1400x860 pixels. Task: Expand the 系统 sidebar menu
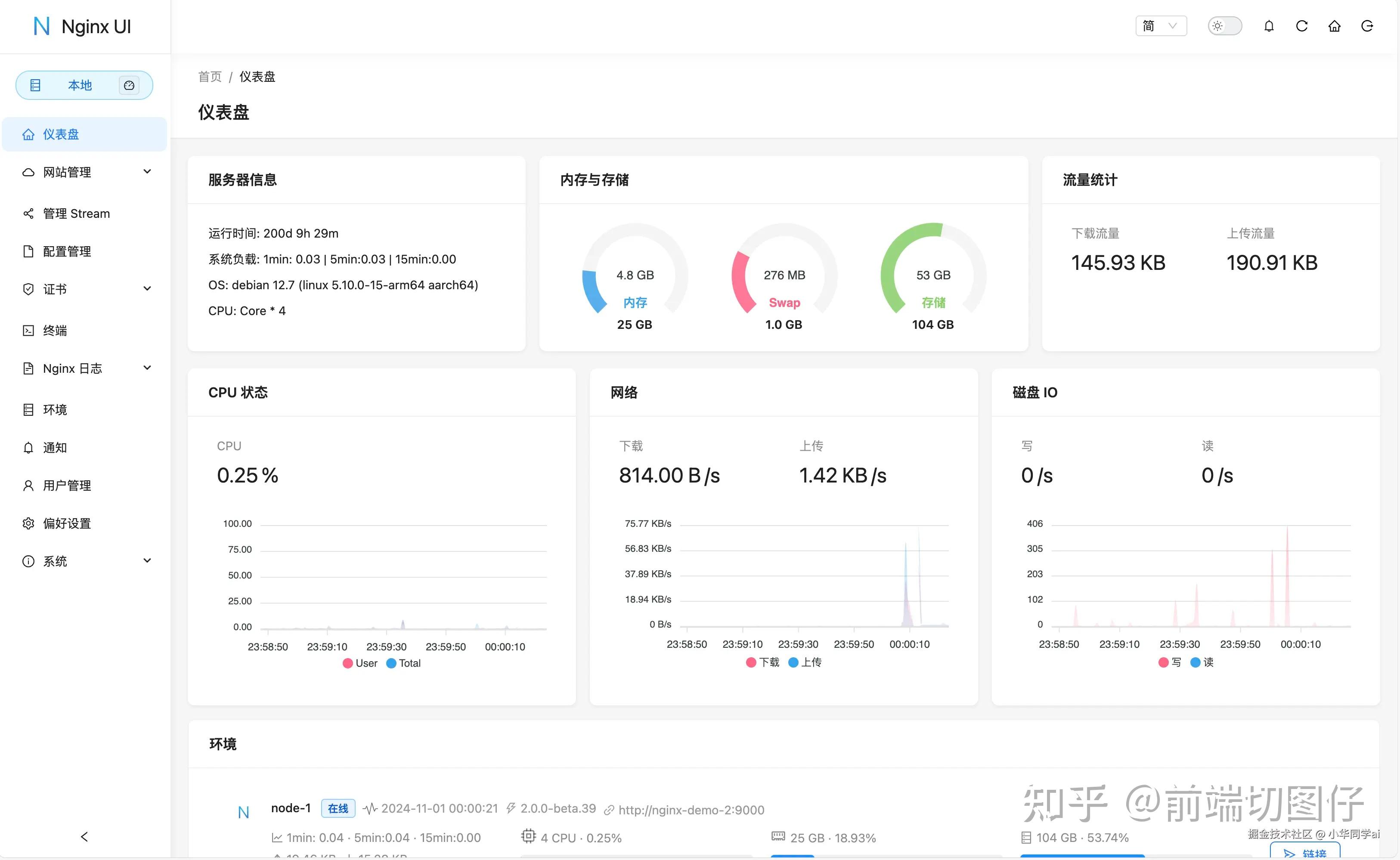pos(54,561)
